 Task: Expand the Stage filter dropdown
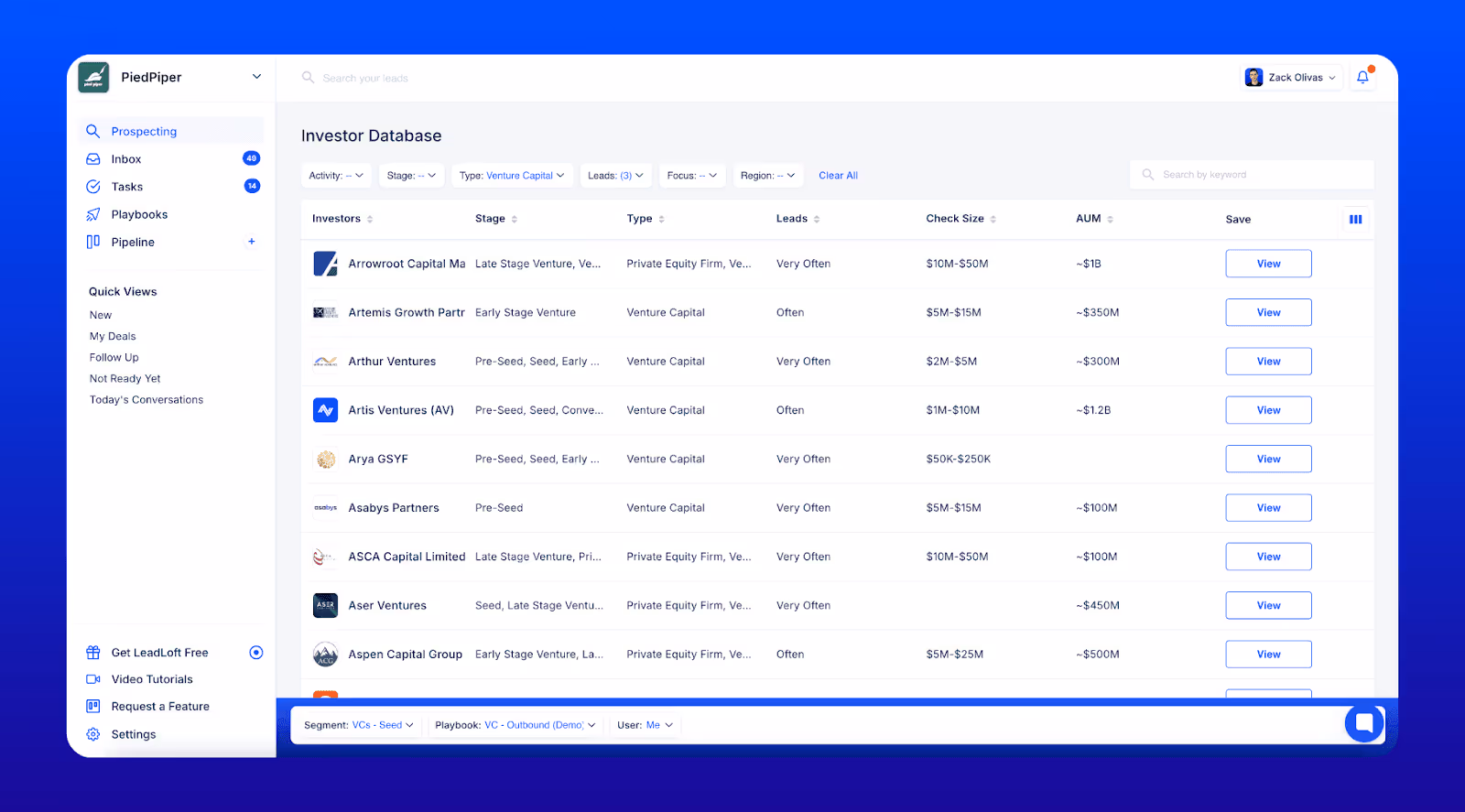[412, 176]
